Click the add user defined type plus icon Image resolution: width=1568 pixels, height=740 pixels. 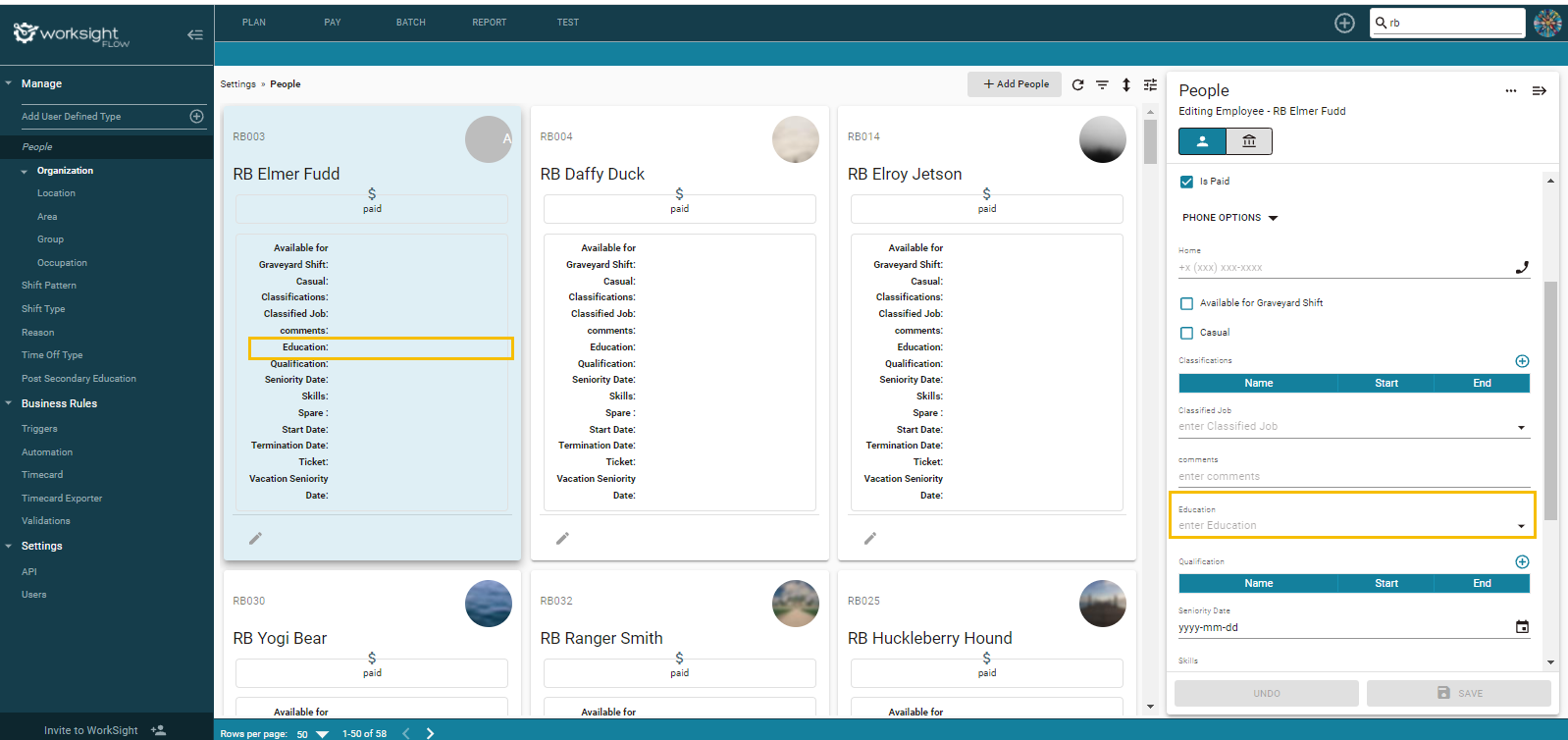click(x=196, y=116)
